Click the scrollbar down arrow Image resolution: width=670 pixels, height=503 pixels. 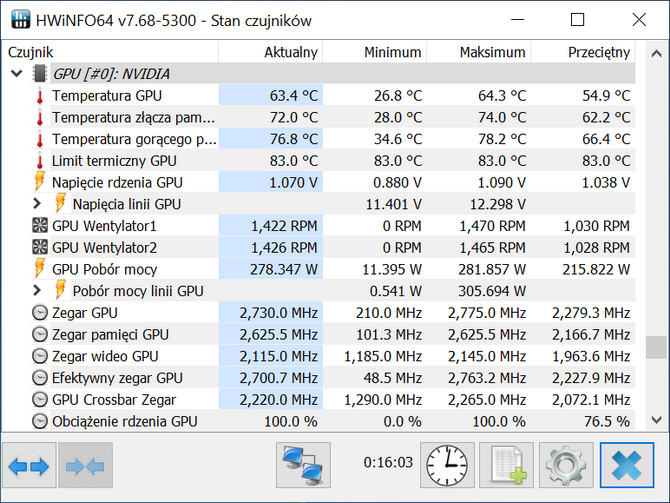pyautogui.click(x=656, y=420)
